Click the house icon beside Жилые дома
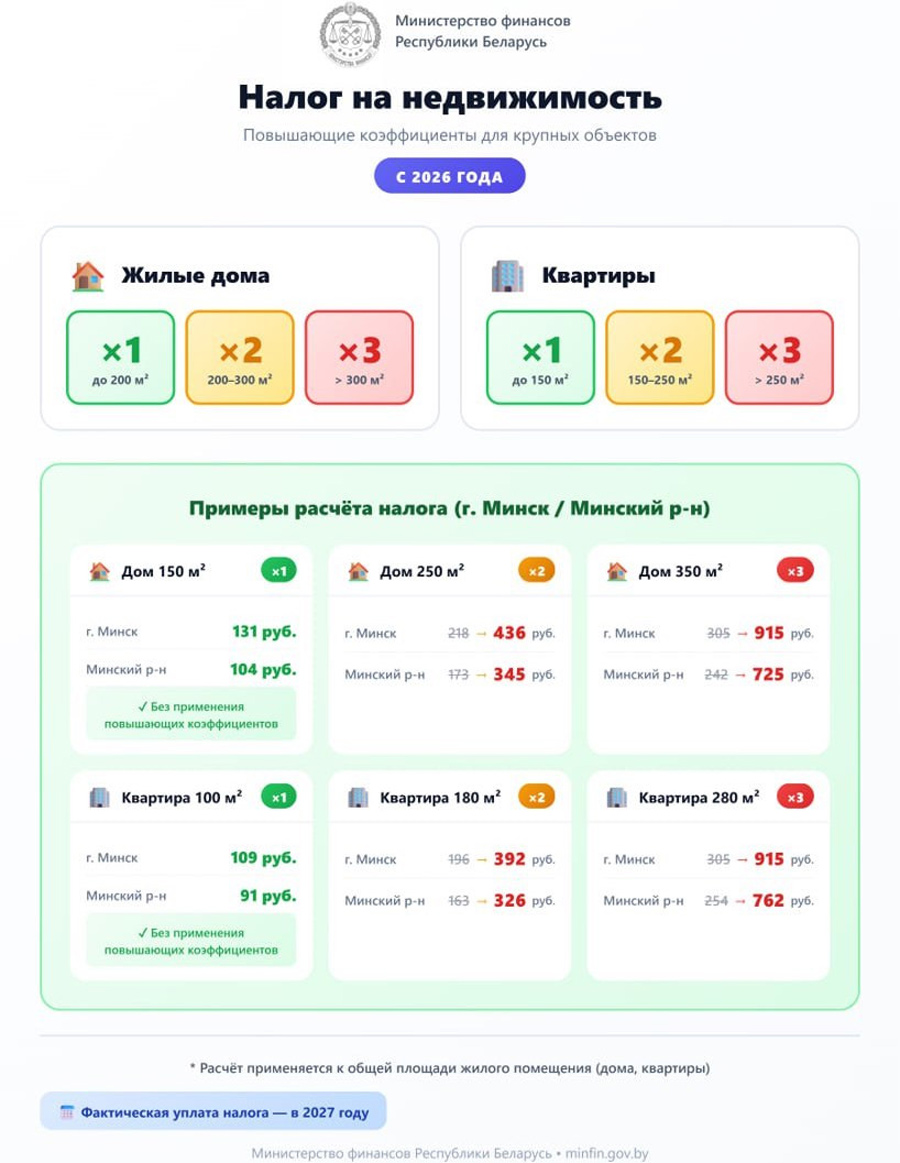 (x=88, y=275)
